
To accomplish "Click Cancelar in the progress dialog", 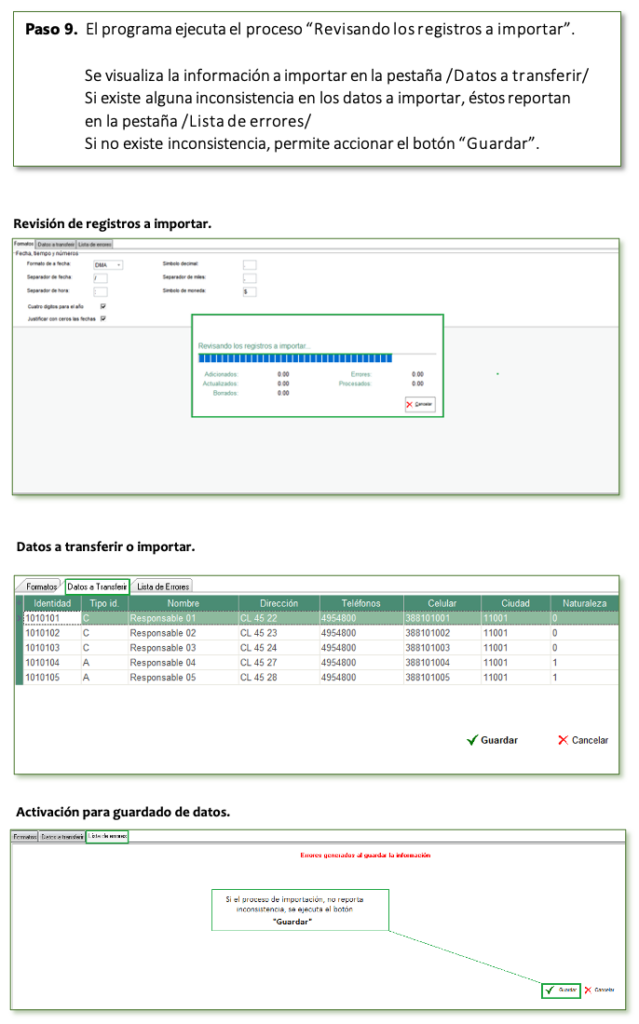I will [x=420, y=404].
